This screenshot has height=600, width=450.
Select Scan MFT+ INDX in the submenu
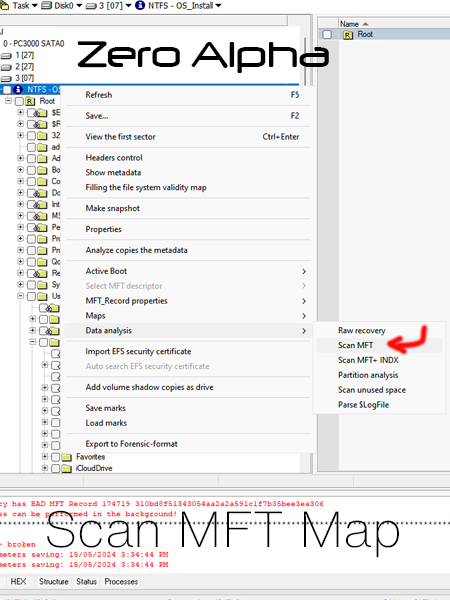click(380, 360)
